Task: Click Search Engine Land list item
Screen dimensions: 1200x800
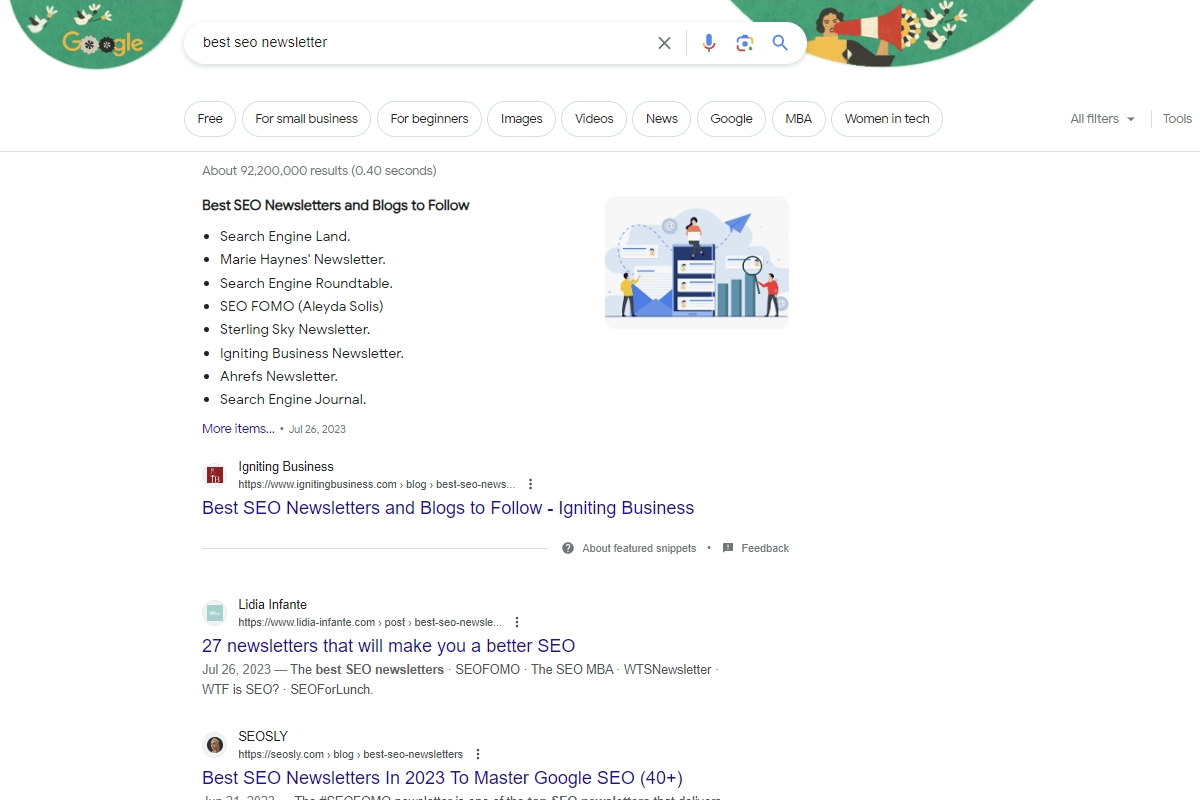Action: pos(285,236)
